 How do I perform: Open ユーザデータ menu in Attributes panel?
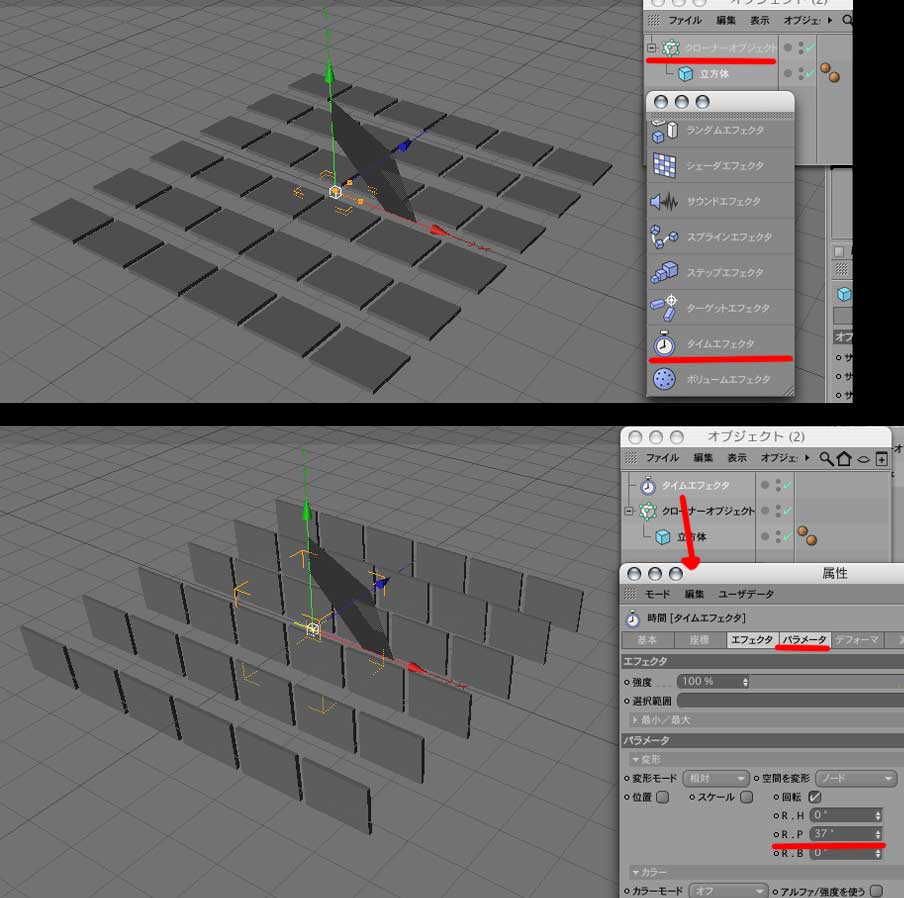(746, 594)
